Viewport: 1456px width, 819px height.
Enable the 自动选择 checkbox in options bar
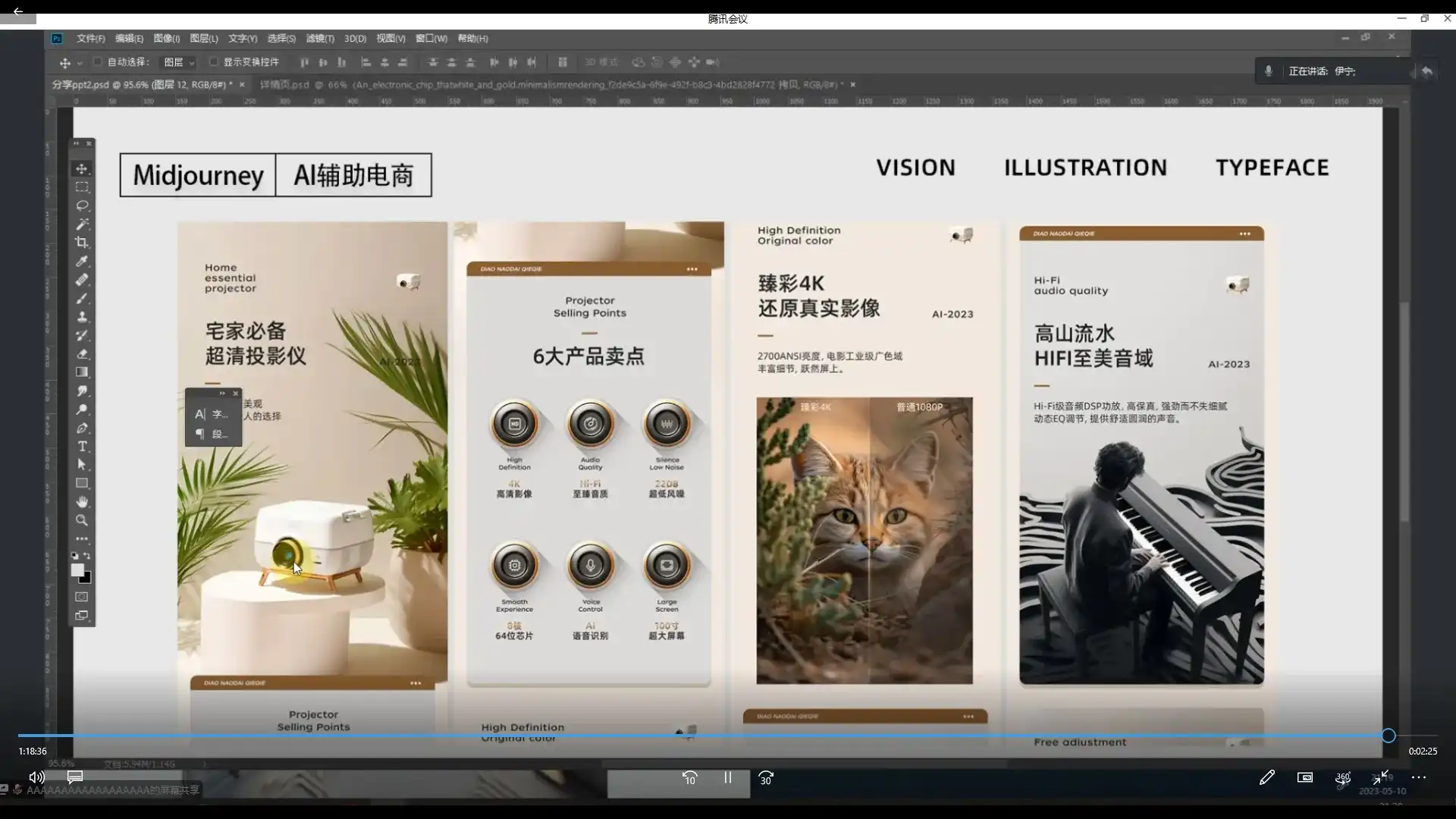click(98, 62)
